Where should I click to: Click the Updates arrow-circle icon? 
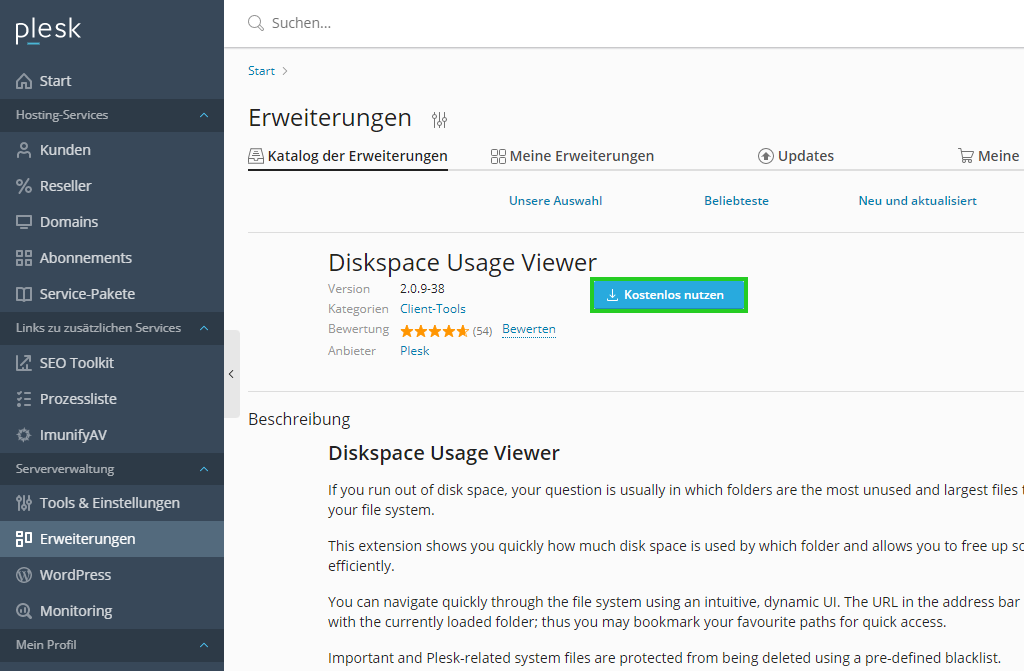[765, 156]
